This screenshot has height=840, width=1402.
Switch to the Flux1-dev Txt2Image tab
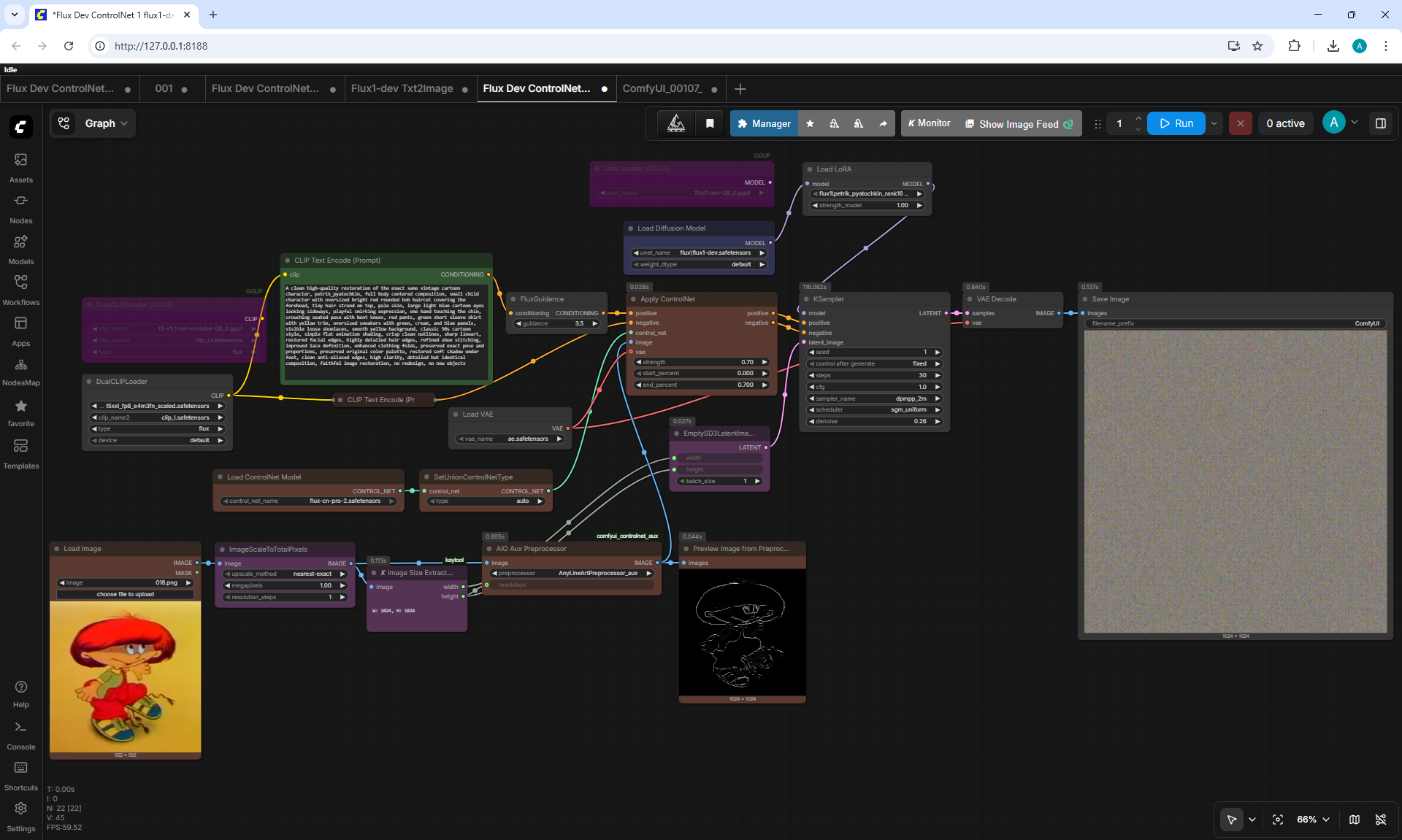point(402,88)
